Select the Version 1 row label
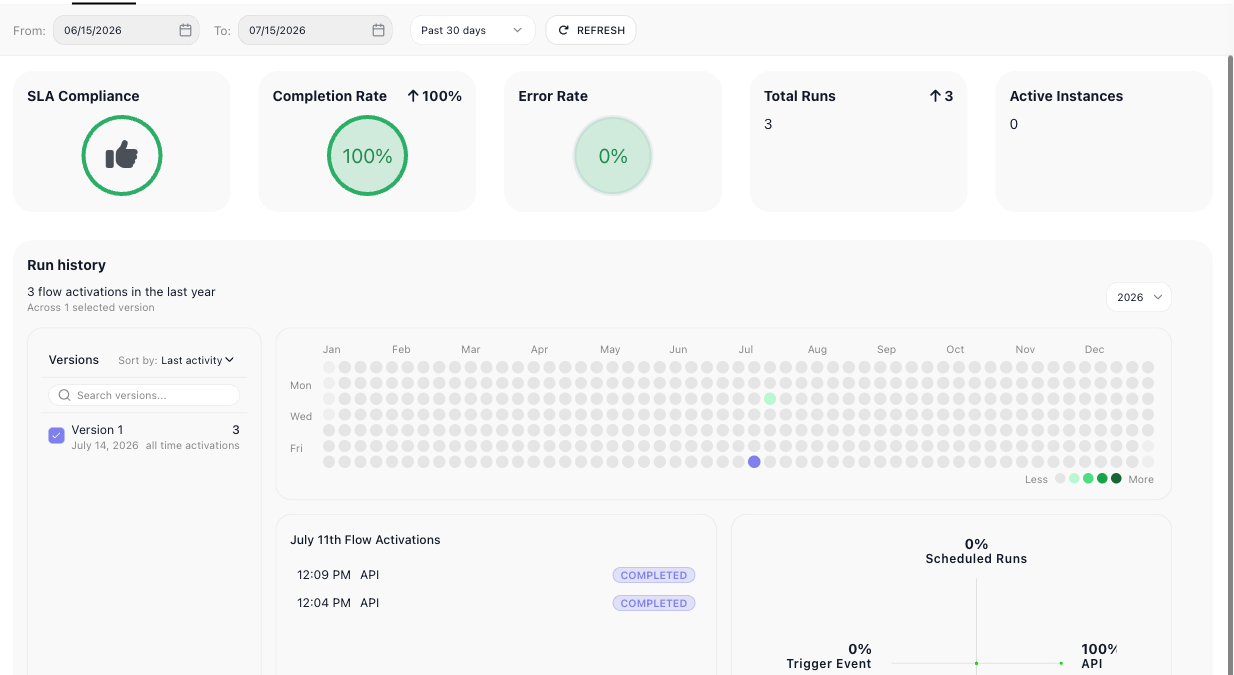This screenshot has width=1234, height=675. [97, 430]
